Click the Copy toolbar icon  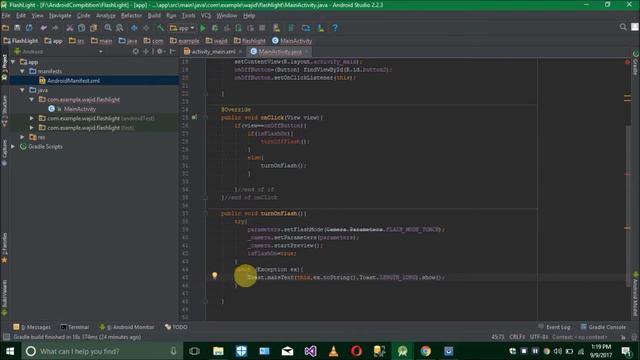pos(82,28)
